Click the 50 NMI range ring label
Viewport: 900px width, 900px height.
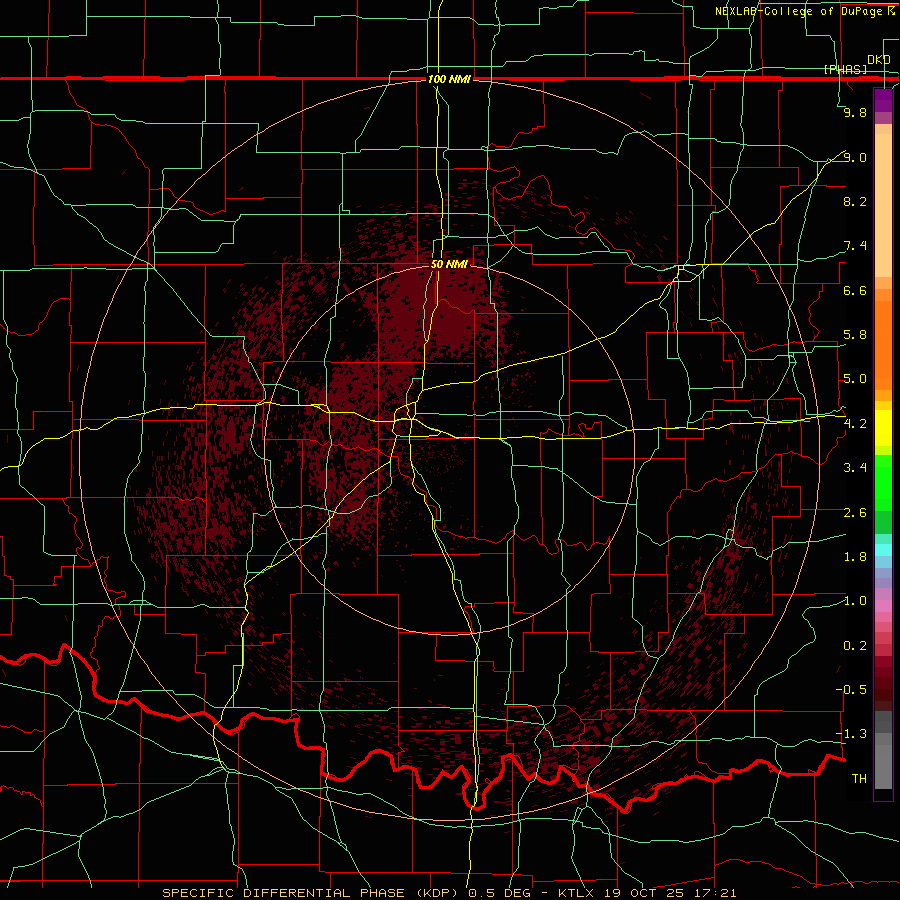(x=449, y=265)
